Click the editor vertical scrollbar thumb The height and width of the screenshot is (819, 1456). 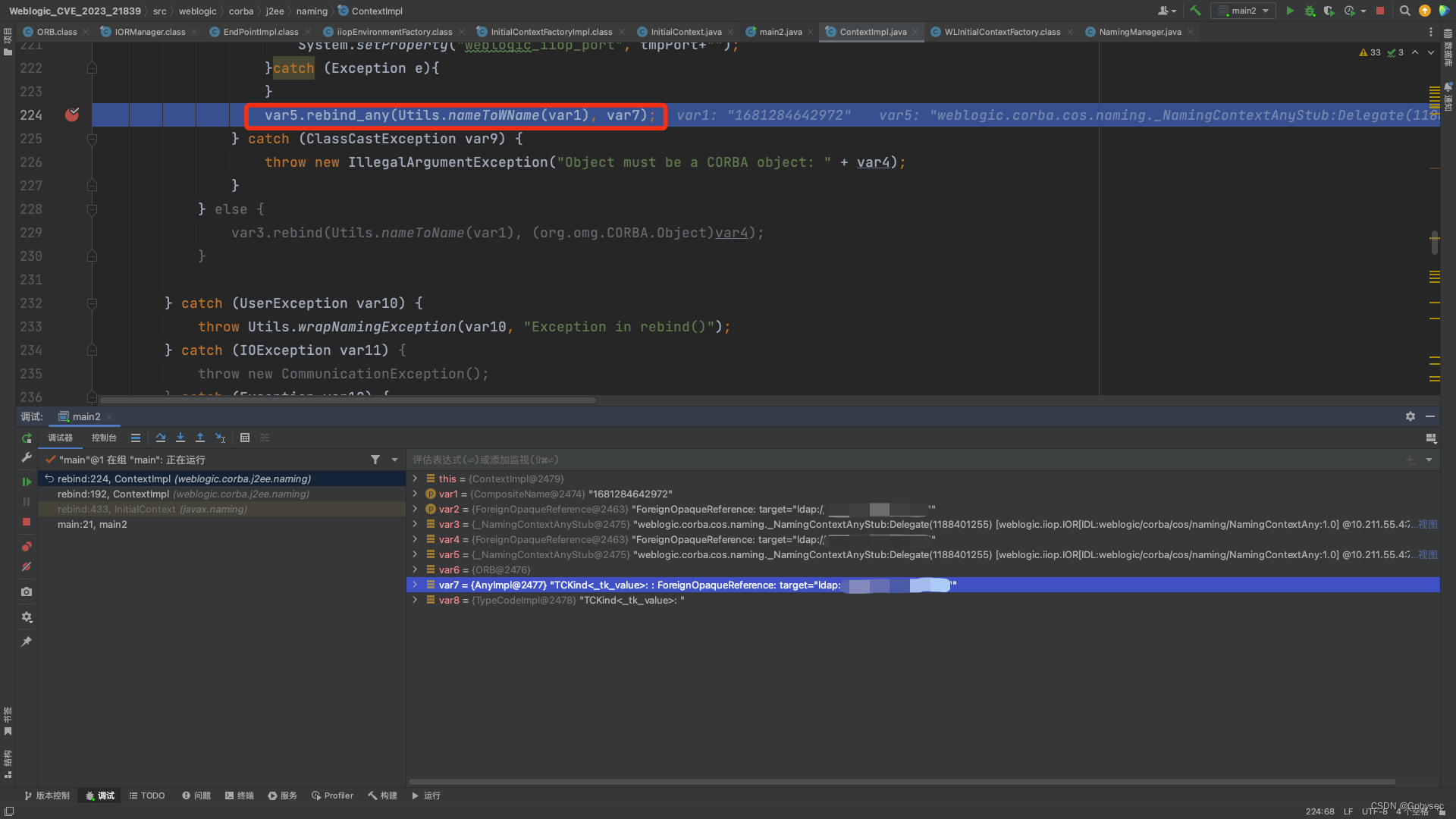[1435, 243]
